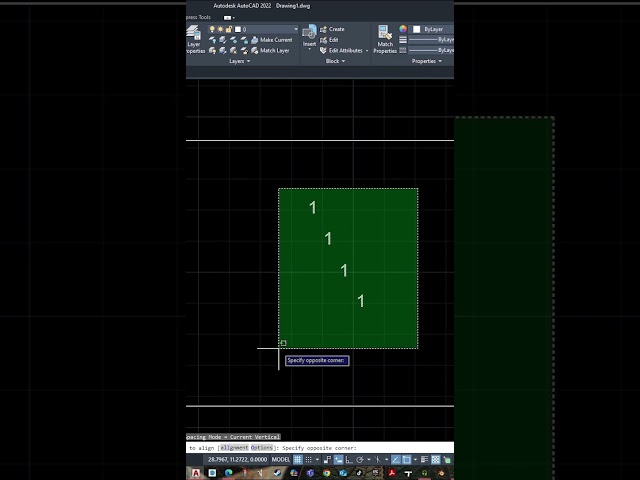Click the Match Layer tool

271,51
